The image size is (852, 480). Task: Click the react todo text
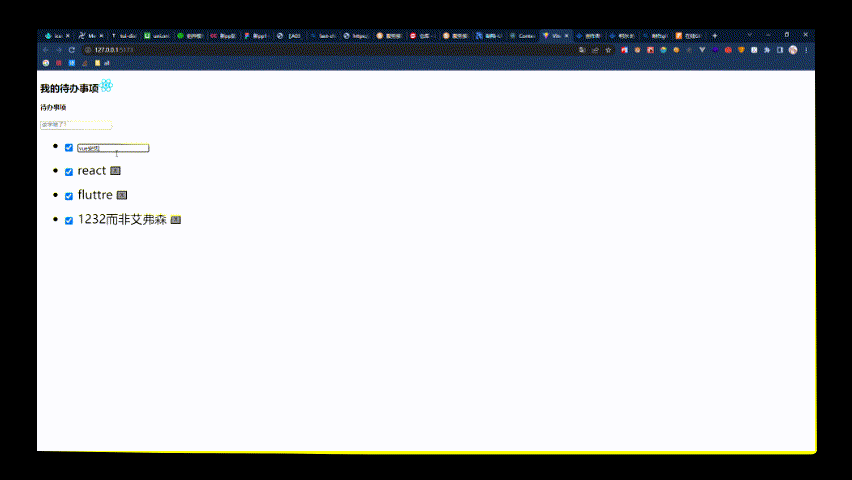[x=91, y=171]
